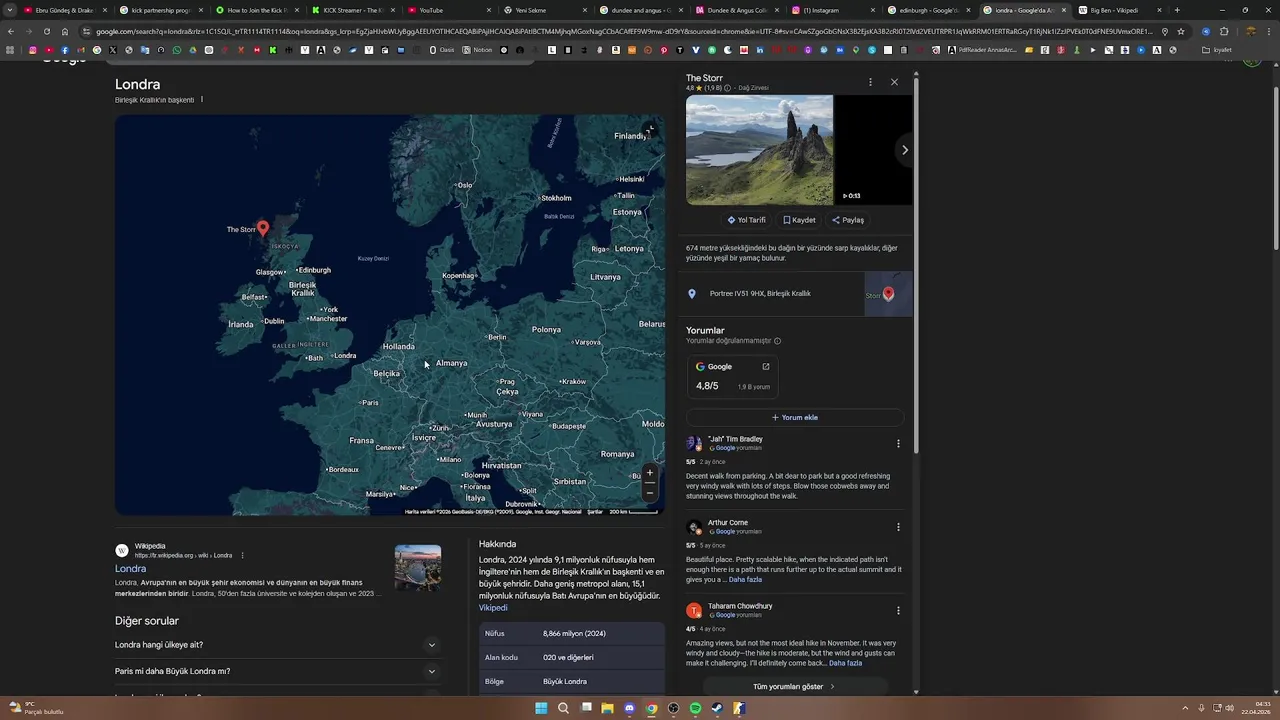Screen dimensions: 1280x720
Task: Open options for Tim Bradley's review
Action: pos(898,443)
